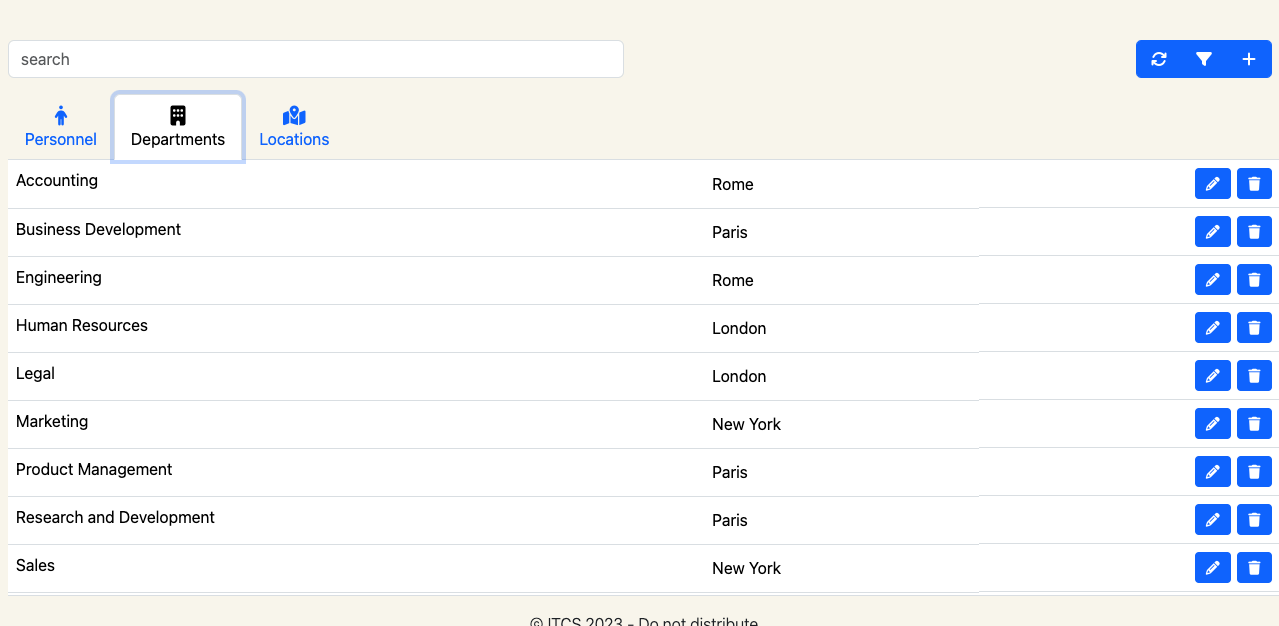Open the Locations tab
The height and width of the screenshot is (626, 1279).
point(294,127)
